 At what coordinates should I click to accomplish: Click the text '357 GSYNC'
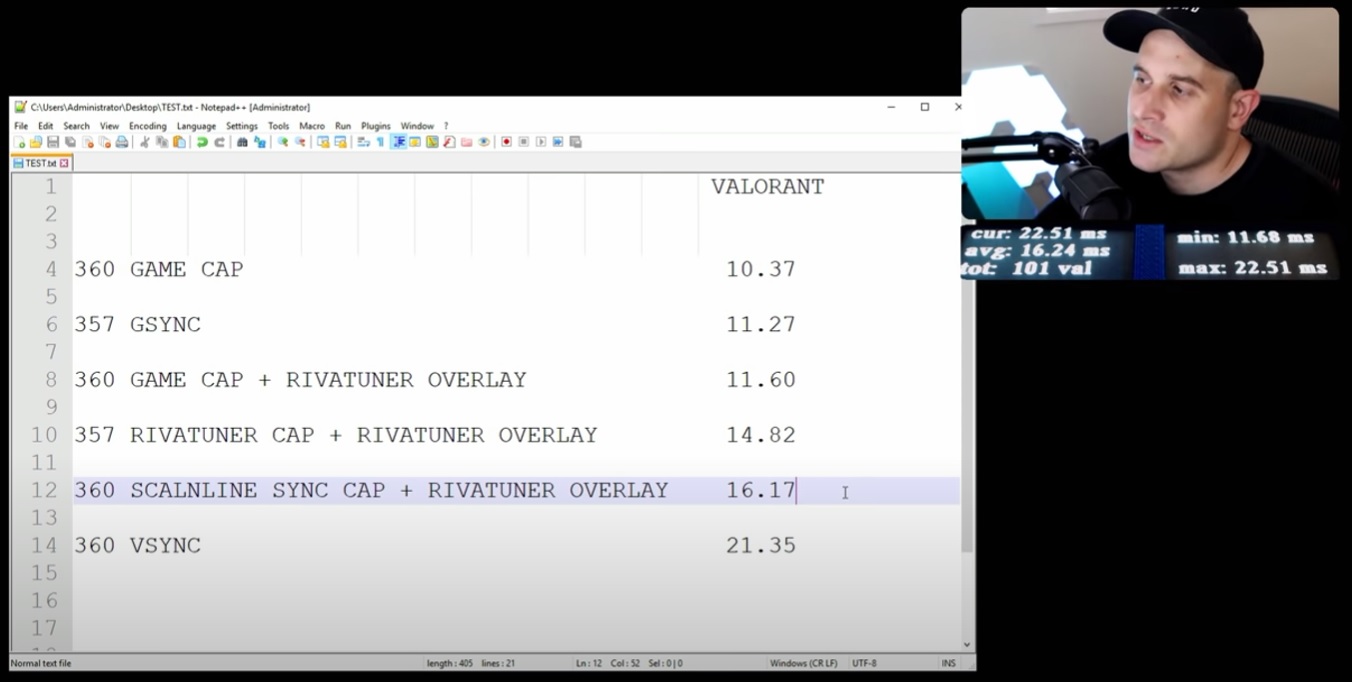[137, 325]
